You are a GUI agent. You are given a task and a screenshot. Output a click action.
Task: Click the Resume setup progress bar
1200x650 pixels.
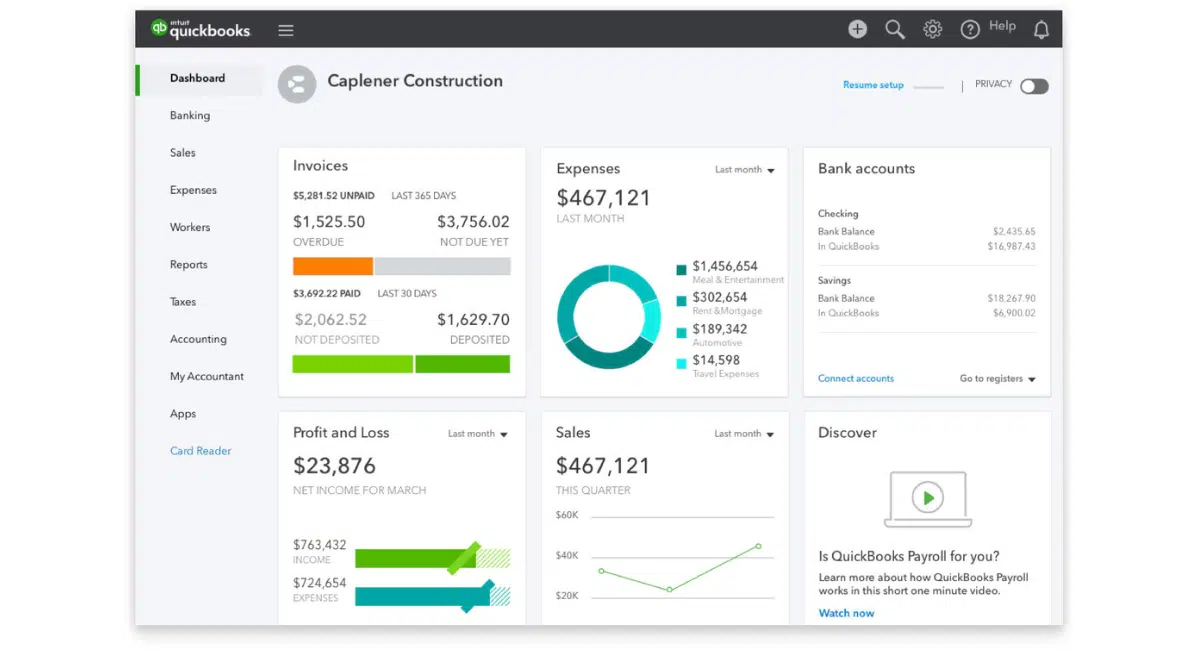928,88
